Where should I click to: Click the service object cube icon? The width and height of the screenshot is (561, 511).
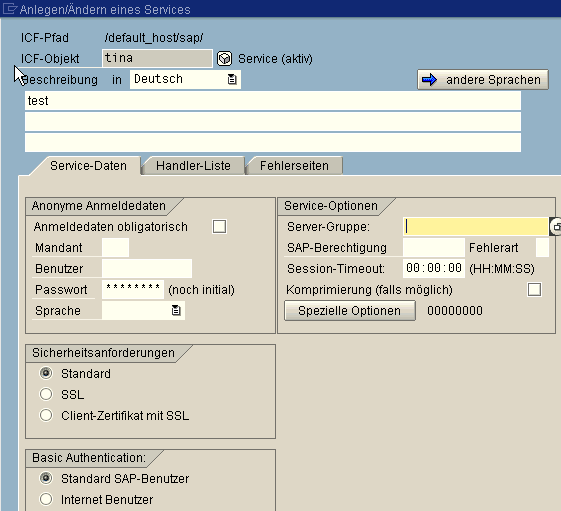coord(225,59)
